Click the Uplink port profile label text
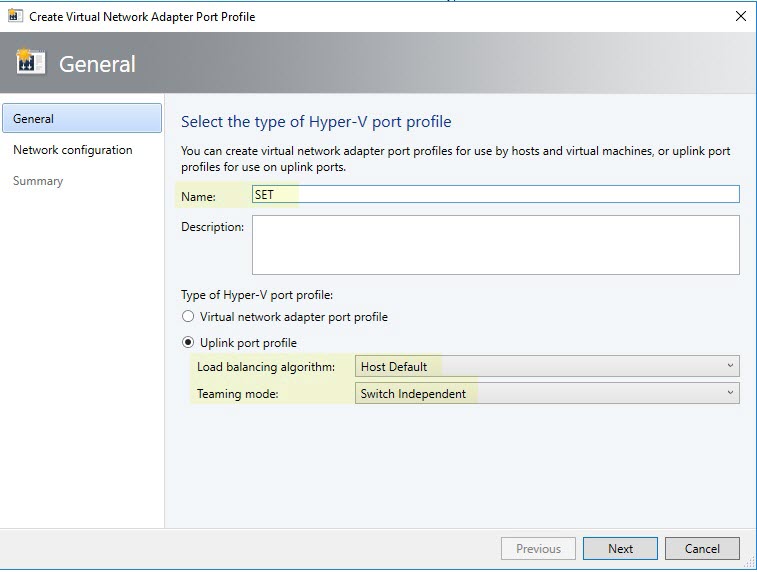 248,343
